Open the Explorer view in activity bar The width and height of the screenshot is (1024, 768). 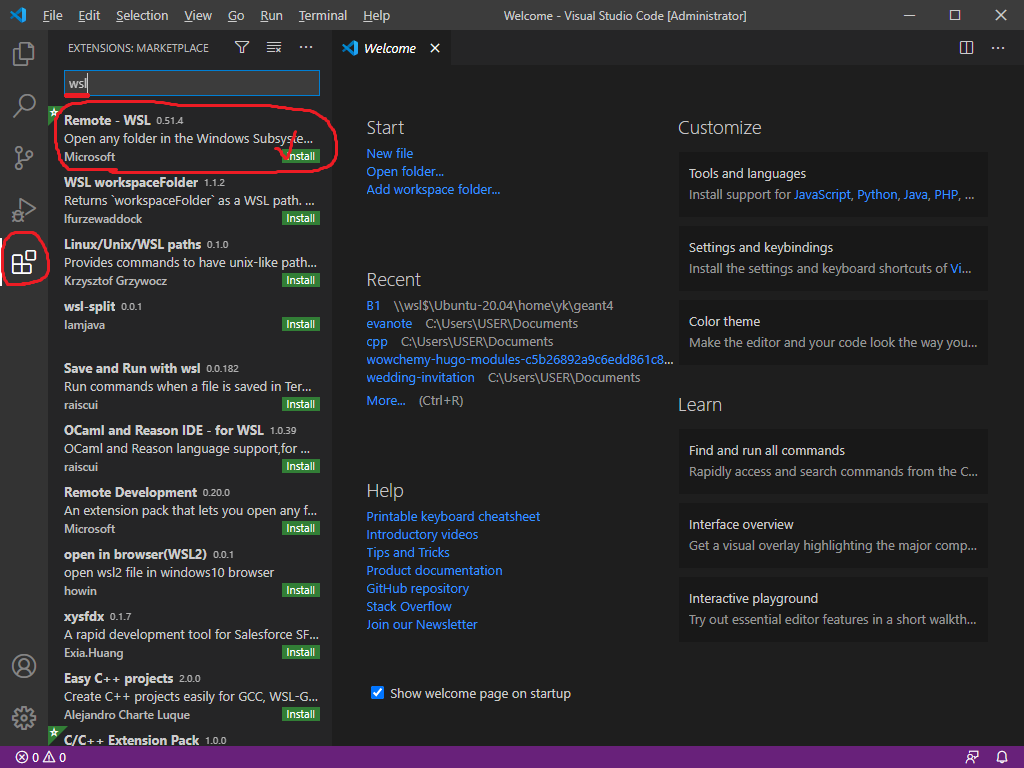(x=24, y=54)
